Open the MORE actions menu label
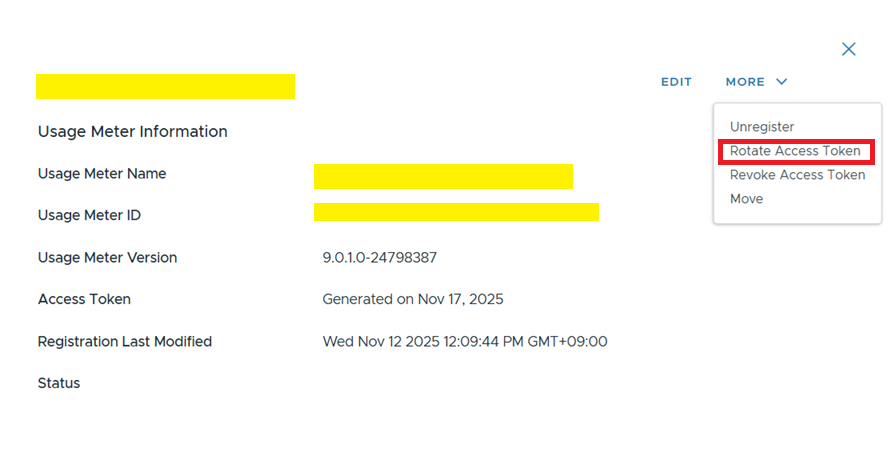Screen dimensions: 888x455 click(745, 82)
